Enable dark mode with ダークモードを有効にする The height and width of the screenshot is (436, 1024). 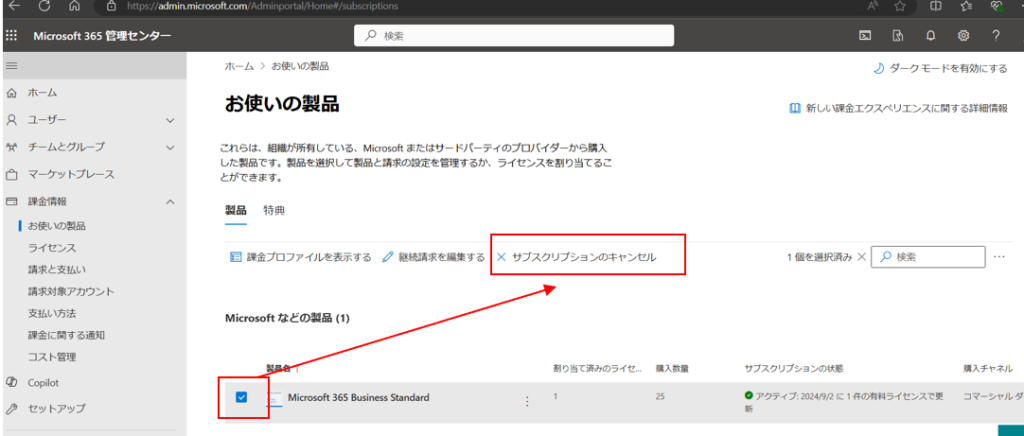pos(940,69)
